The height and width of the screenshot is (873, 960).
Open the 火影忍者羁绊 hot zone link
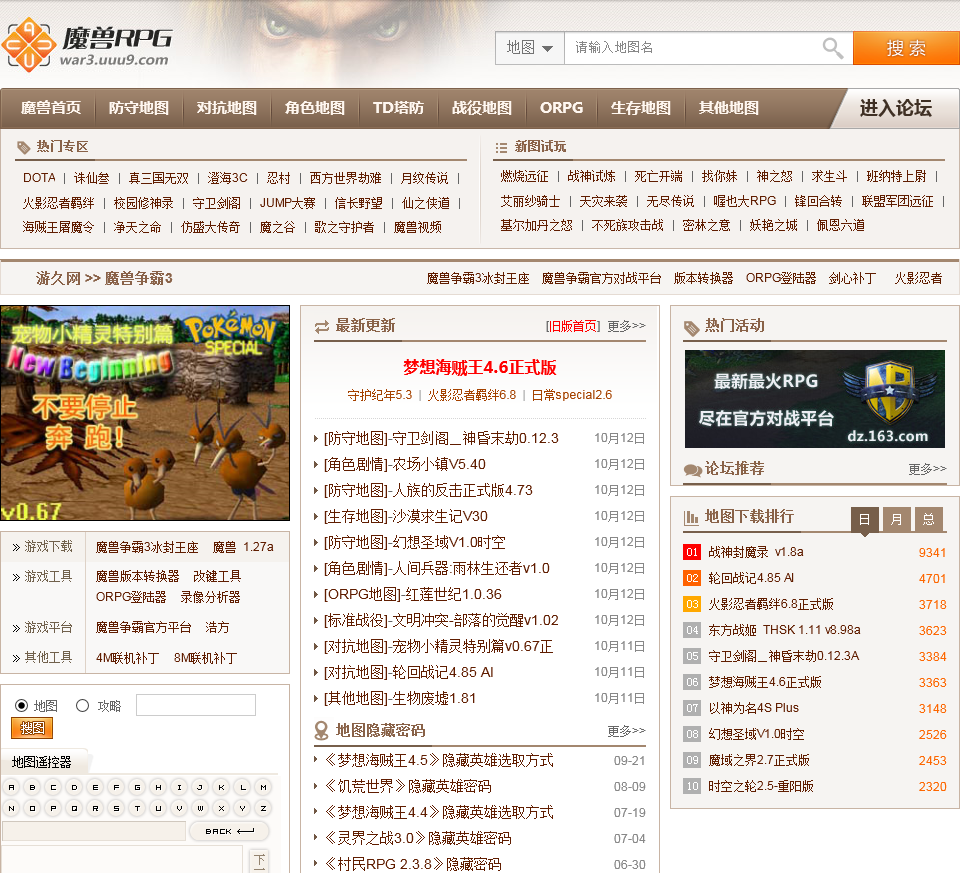coord(59,203)
